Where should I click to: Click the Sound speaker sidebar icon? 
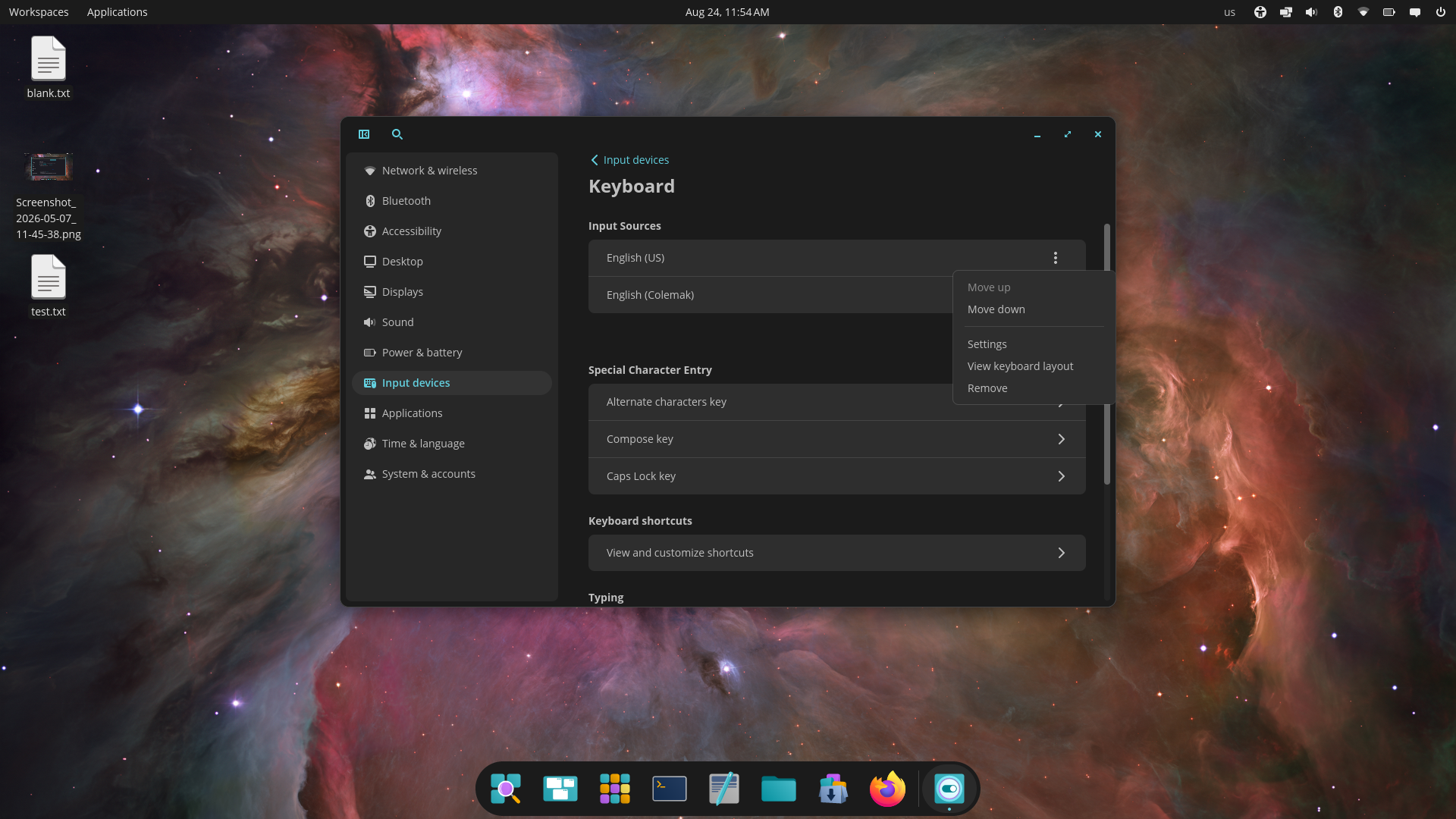point(369,322)
